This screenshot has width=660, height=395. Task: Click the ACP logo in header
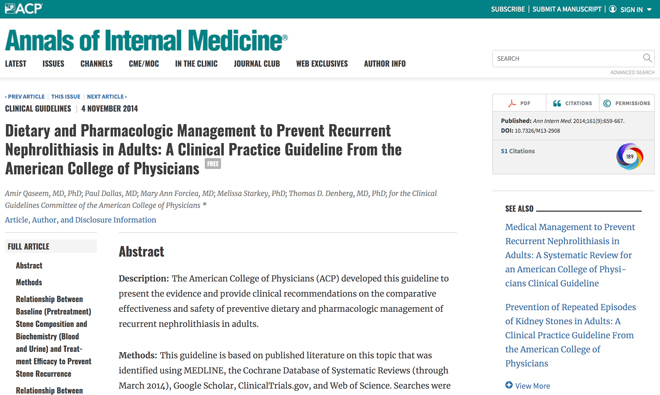coord(24,8)
